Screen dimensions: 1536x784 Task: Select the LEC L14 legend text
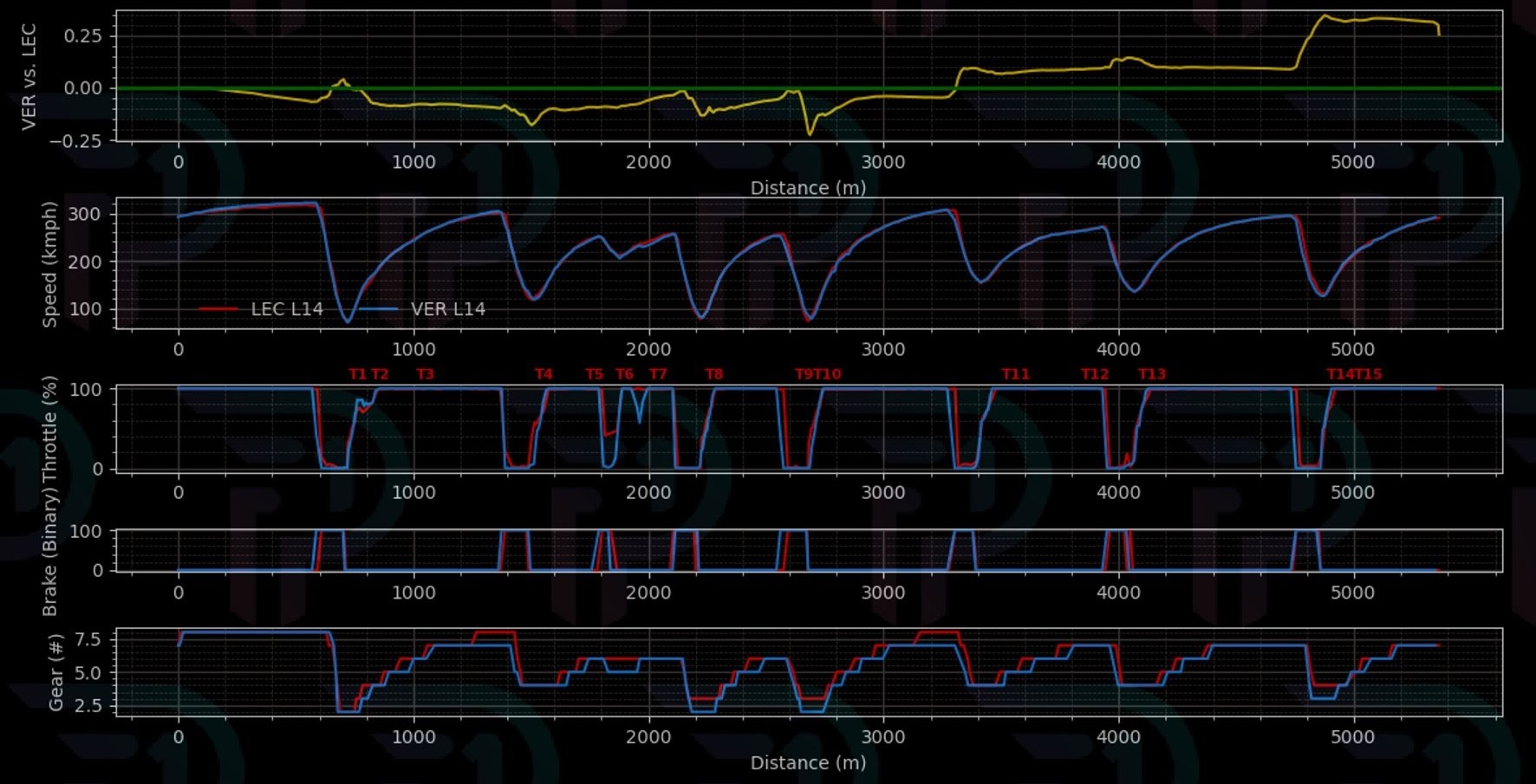[x=287, y=309]
